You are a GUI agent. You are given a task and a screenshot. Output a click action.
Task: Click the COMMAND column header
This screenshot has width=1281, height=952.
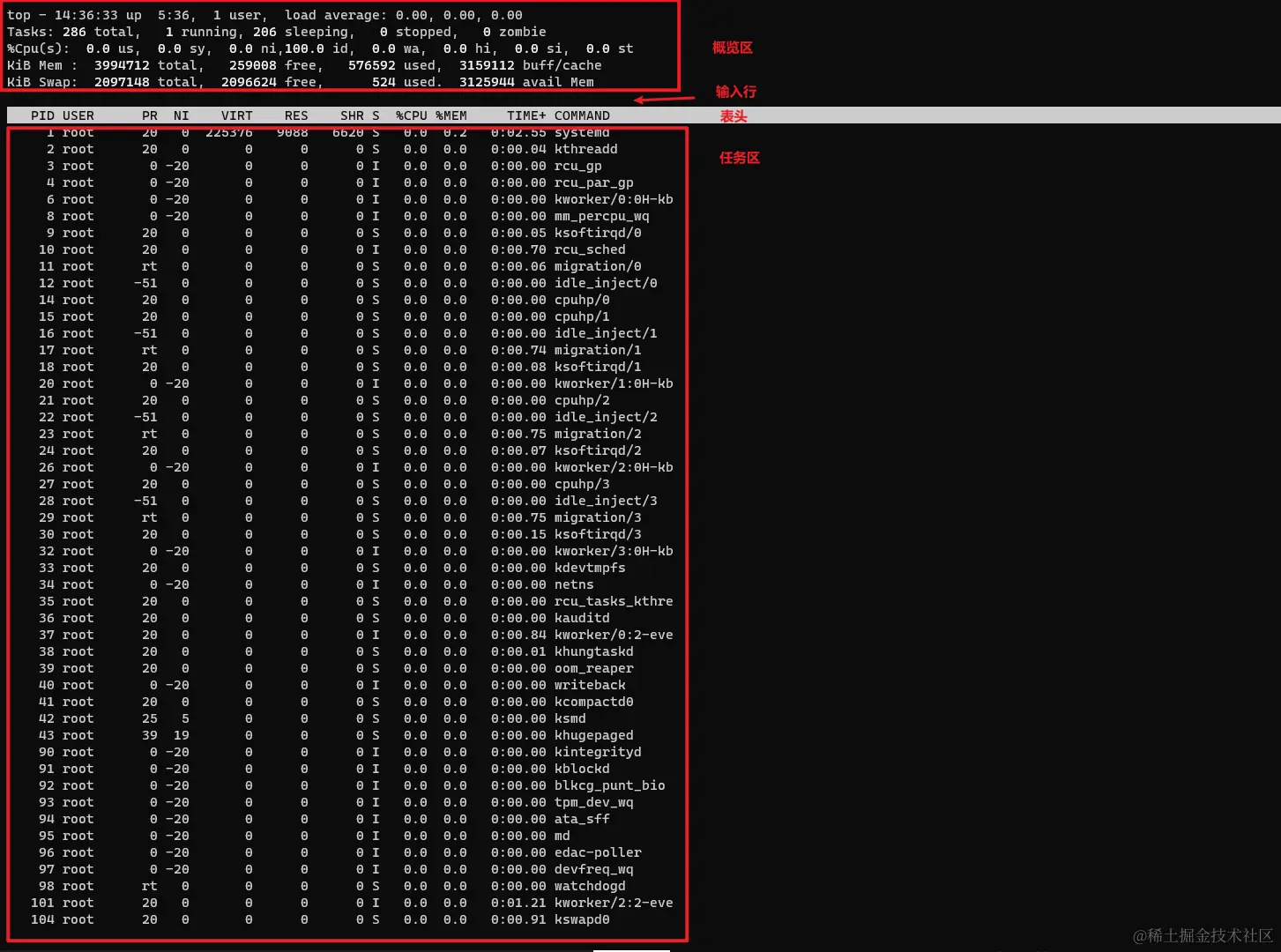582,115
